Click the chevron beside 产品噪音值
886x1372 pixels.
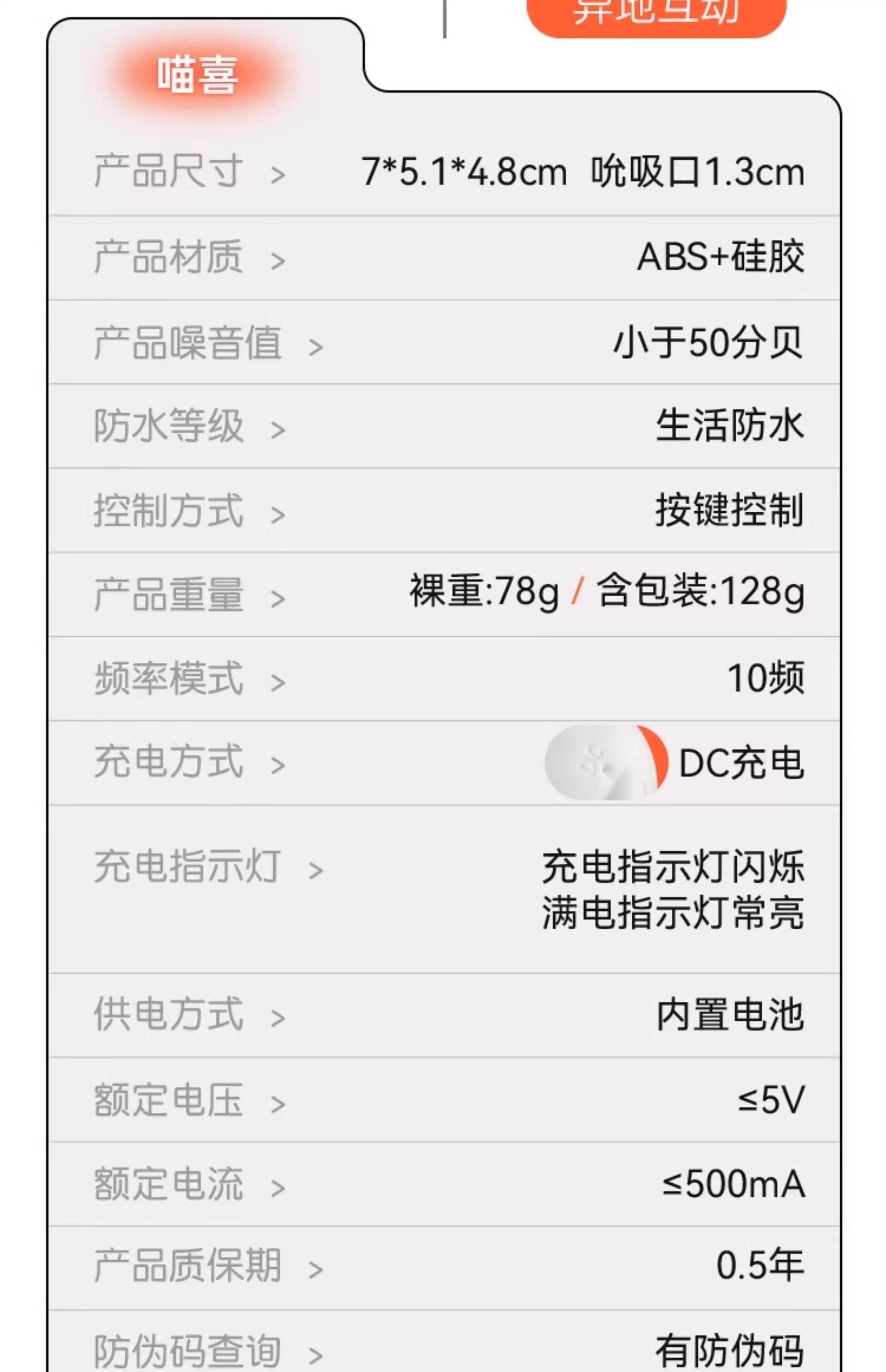[315, 347]
